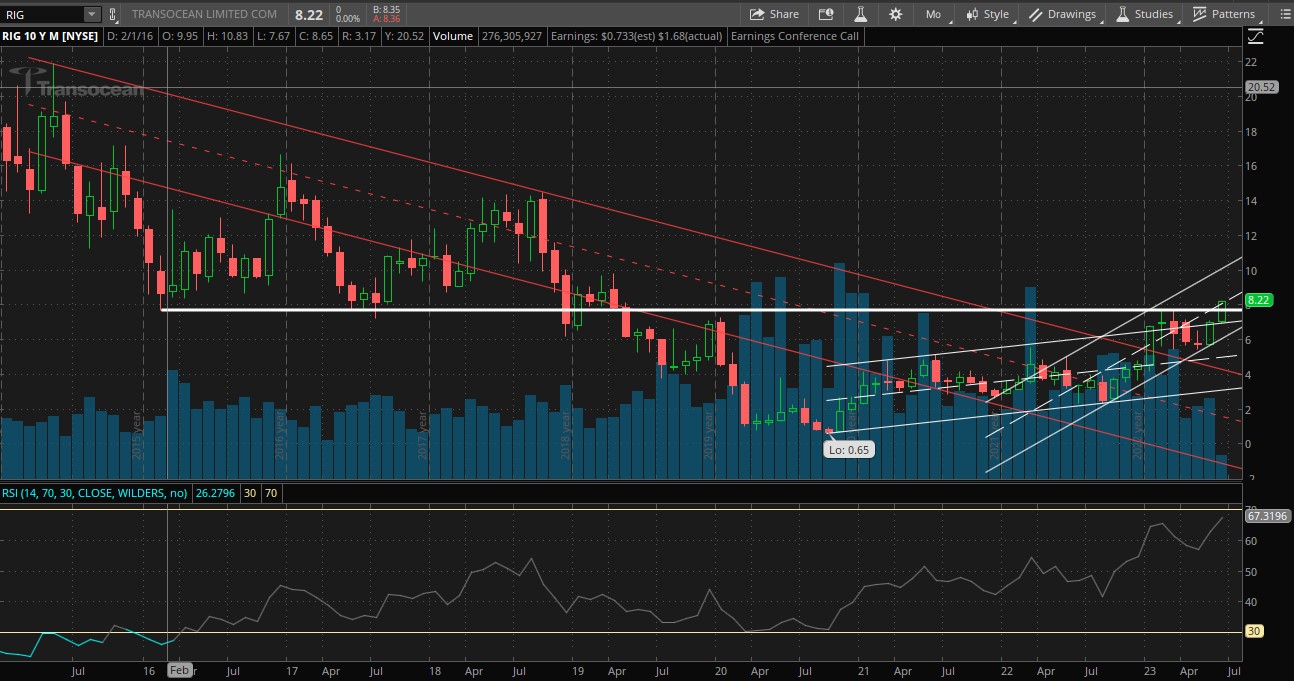The image size is (1294, 681).
Task: Open the Style menu
Action: (987, 14)
